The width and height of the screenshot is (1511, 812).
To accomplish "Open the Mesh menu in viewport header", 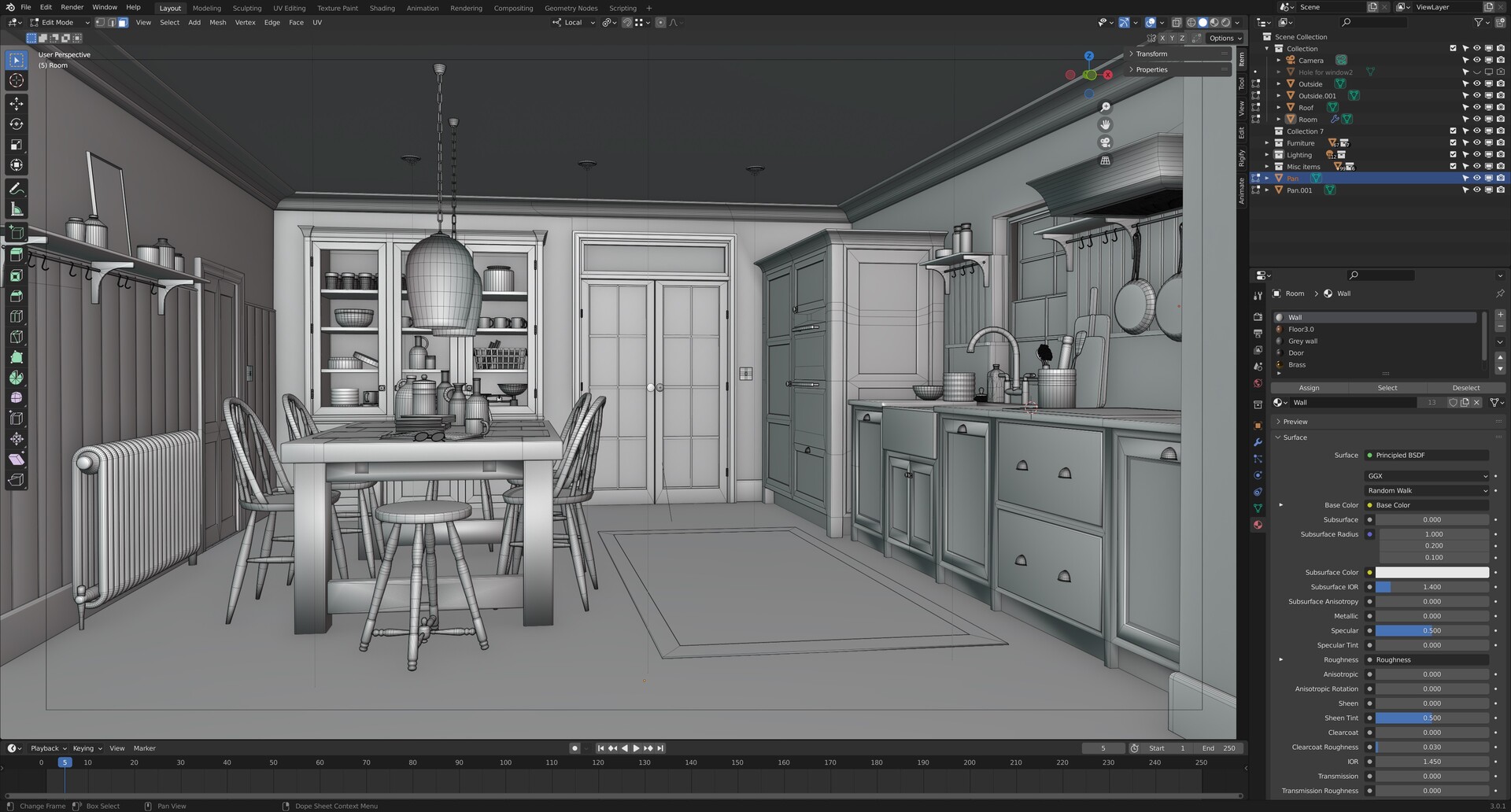I will 218,23.
